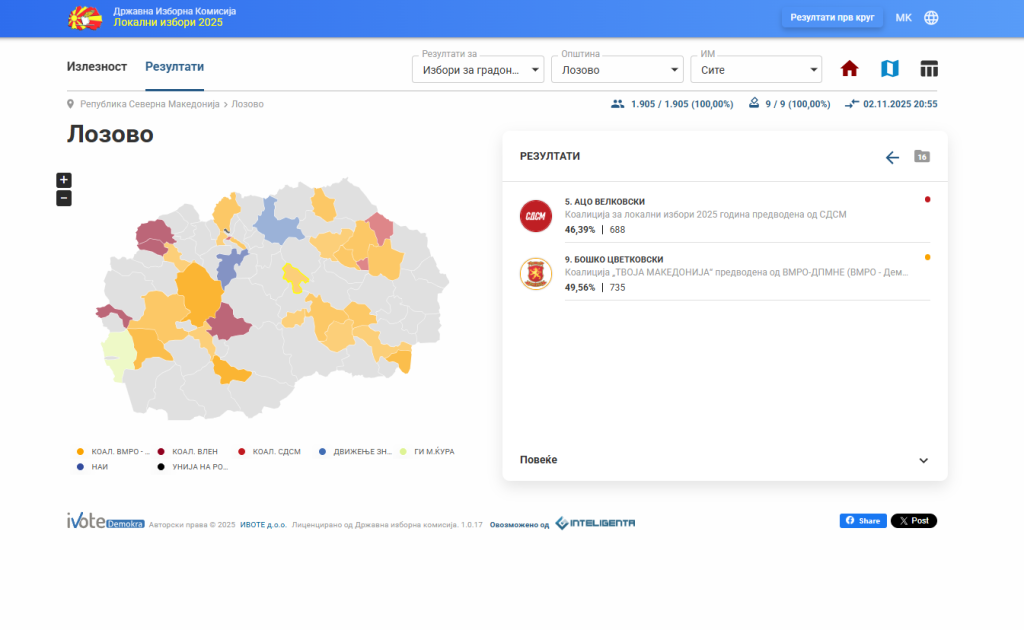This screenshot has width=1024, height=630.
Task: Open the Општина dropdown
Action: [x=616, y=70]
